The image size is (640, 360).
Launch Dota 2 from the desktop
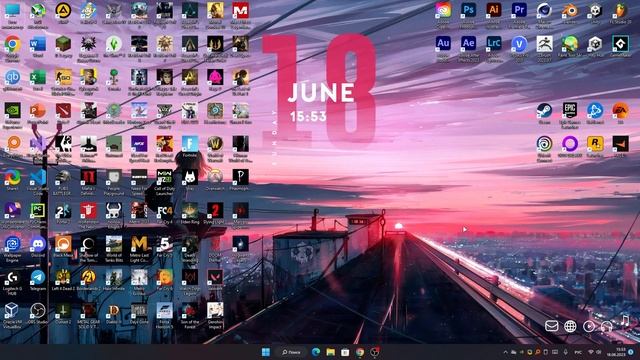click(x=63, y=110)
